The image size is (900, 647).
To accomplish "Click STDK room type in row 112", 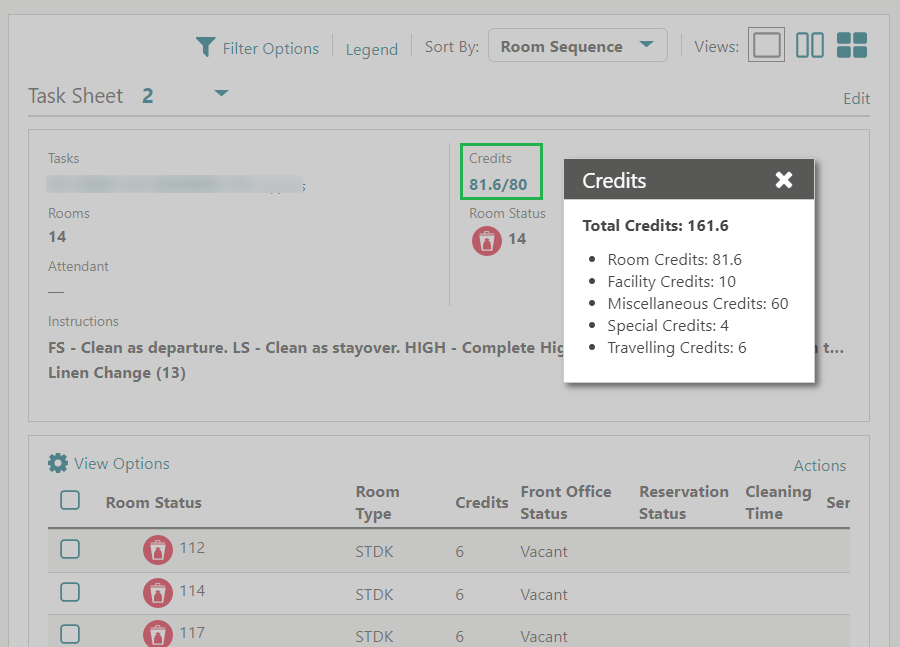I will point(374,552).
